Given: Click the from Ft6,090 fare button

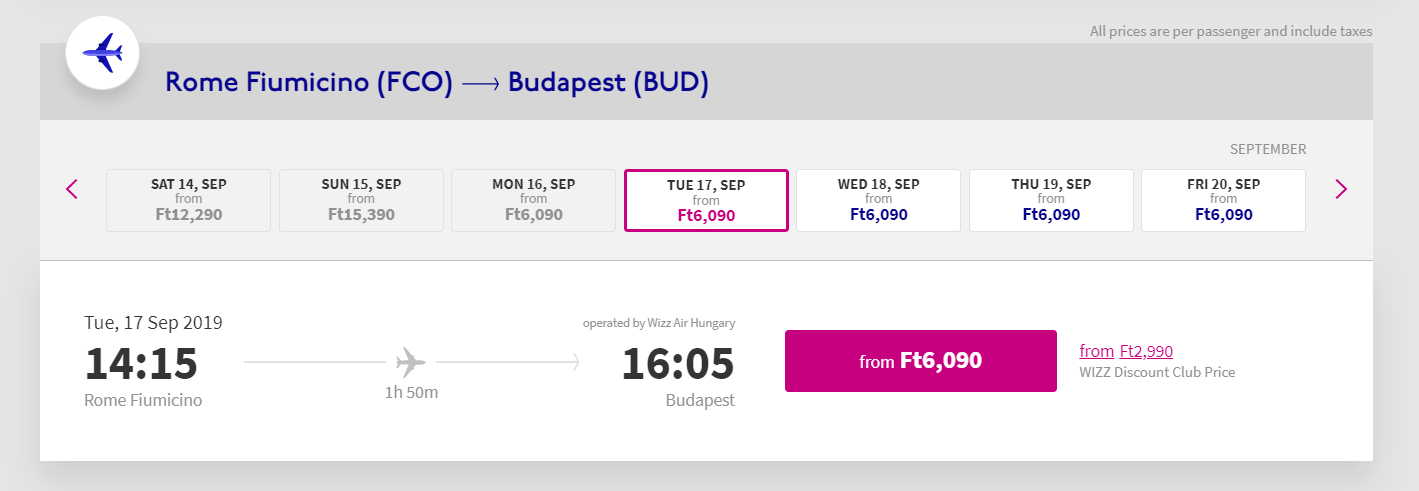Looking at the screenshot, I should click(x=921, y=361).
